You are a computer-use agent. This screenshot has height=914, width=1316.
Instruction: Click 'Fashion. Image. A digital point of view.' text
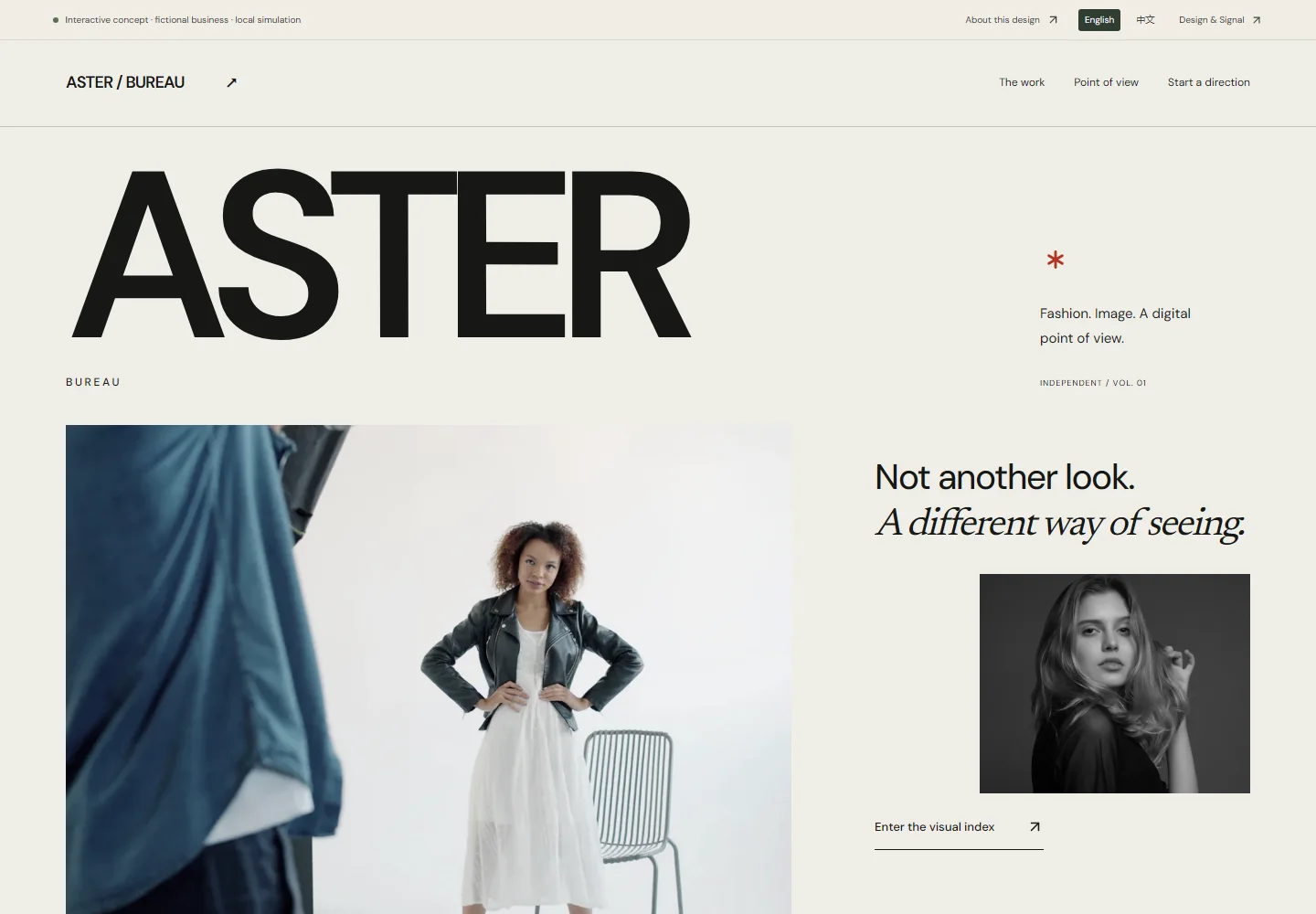point(1115,325)
